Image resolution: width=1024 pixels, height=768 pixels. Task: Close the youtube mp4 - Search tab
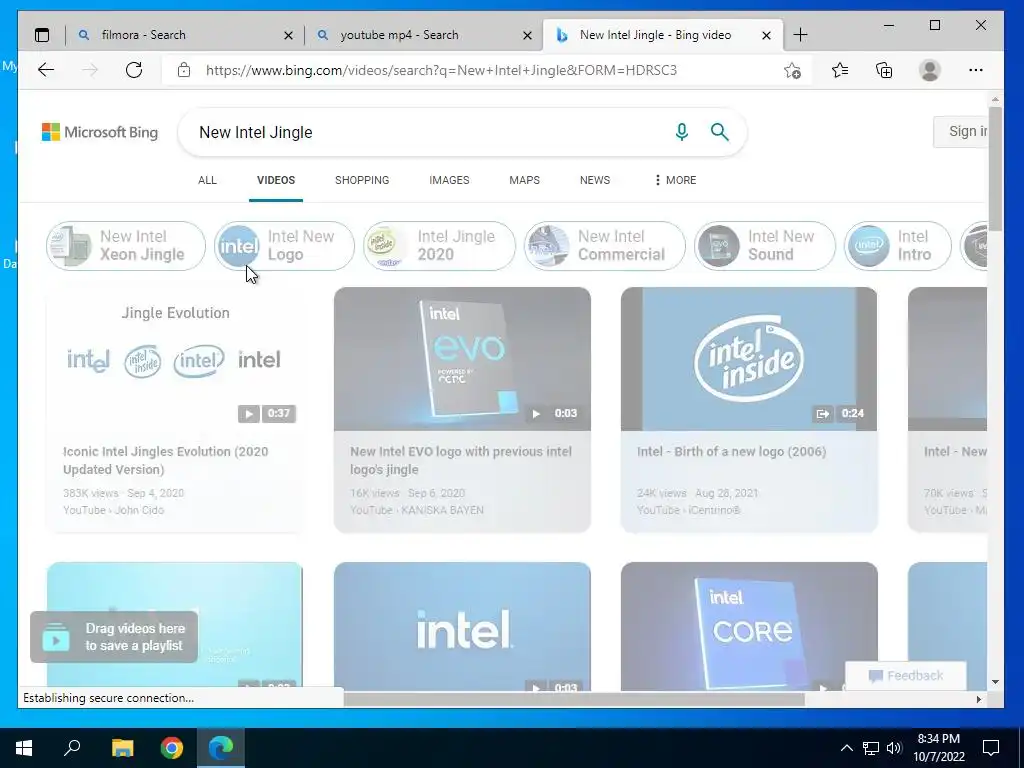[x=527, y=35]
